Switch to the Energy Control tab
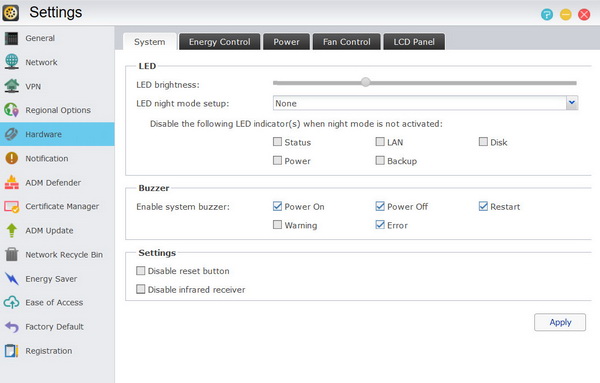The width and height of the screenshot is (600, 383). [219, 42]
